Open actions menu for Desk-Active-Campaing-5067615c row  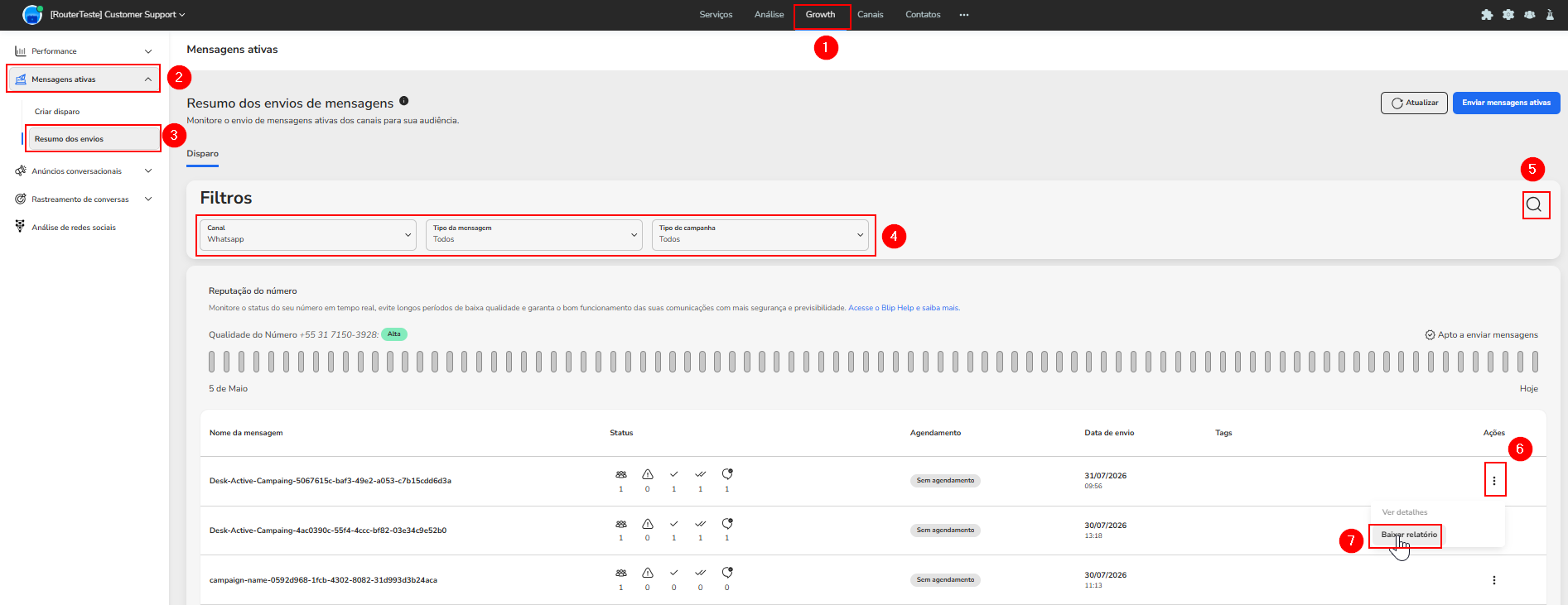[x=1494, y=481]
